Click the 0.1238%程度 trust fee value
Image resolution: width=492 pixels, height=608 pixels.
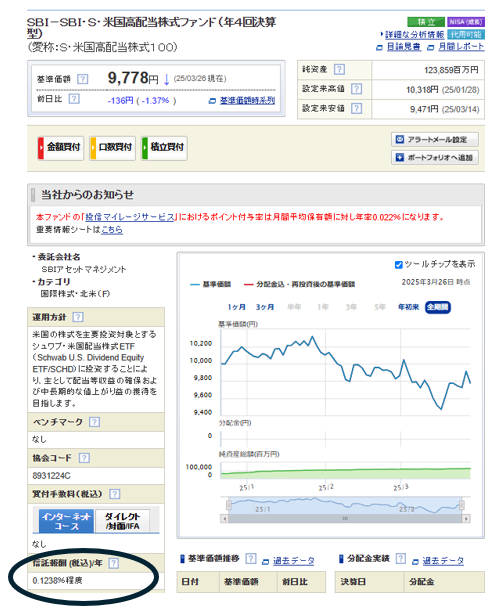point(57,580)
